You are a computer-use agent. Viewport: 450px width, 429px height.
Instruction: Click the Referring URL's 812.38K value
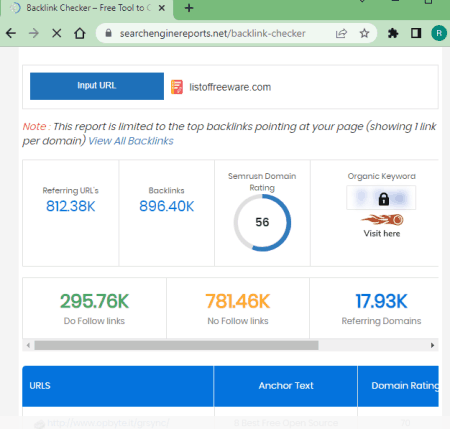pos(71,206)
